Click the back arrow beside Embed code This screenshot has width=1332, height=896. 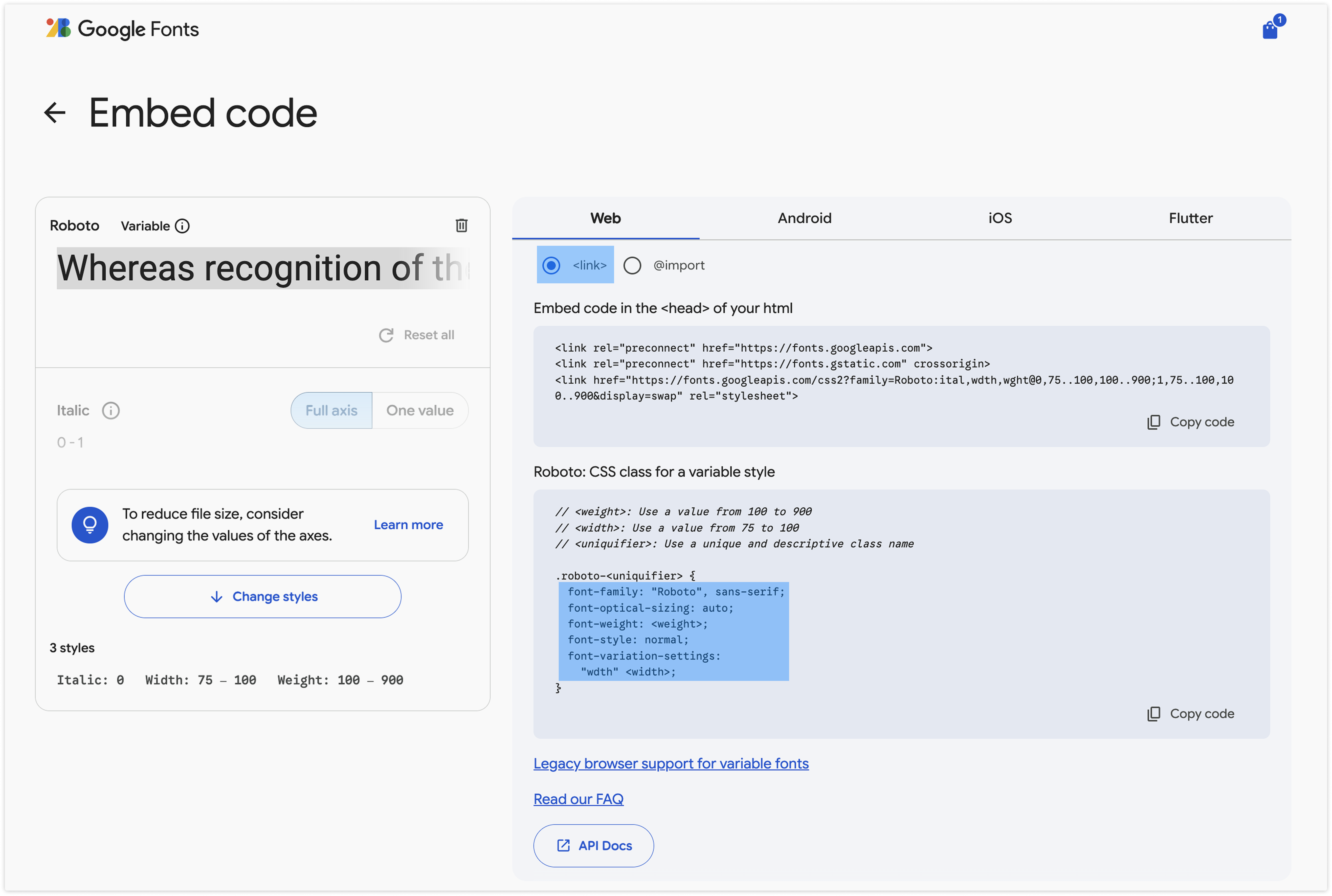55,112
